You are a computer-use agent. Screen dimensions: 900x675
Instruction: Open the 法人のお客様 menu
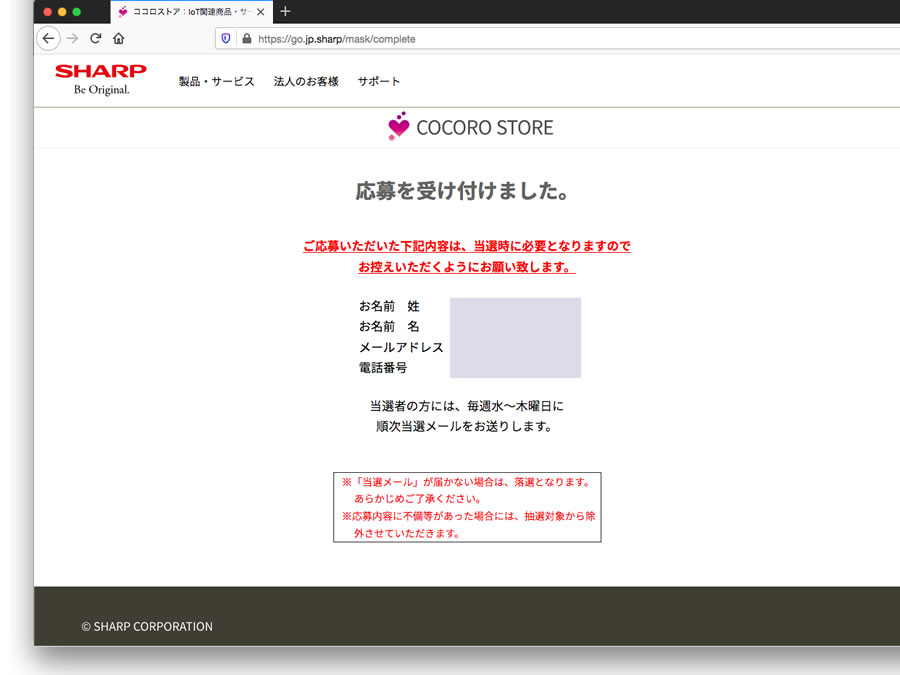click(x=306, y=81)
